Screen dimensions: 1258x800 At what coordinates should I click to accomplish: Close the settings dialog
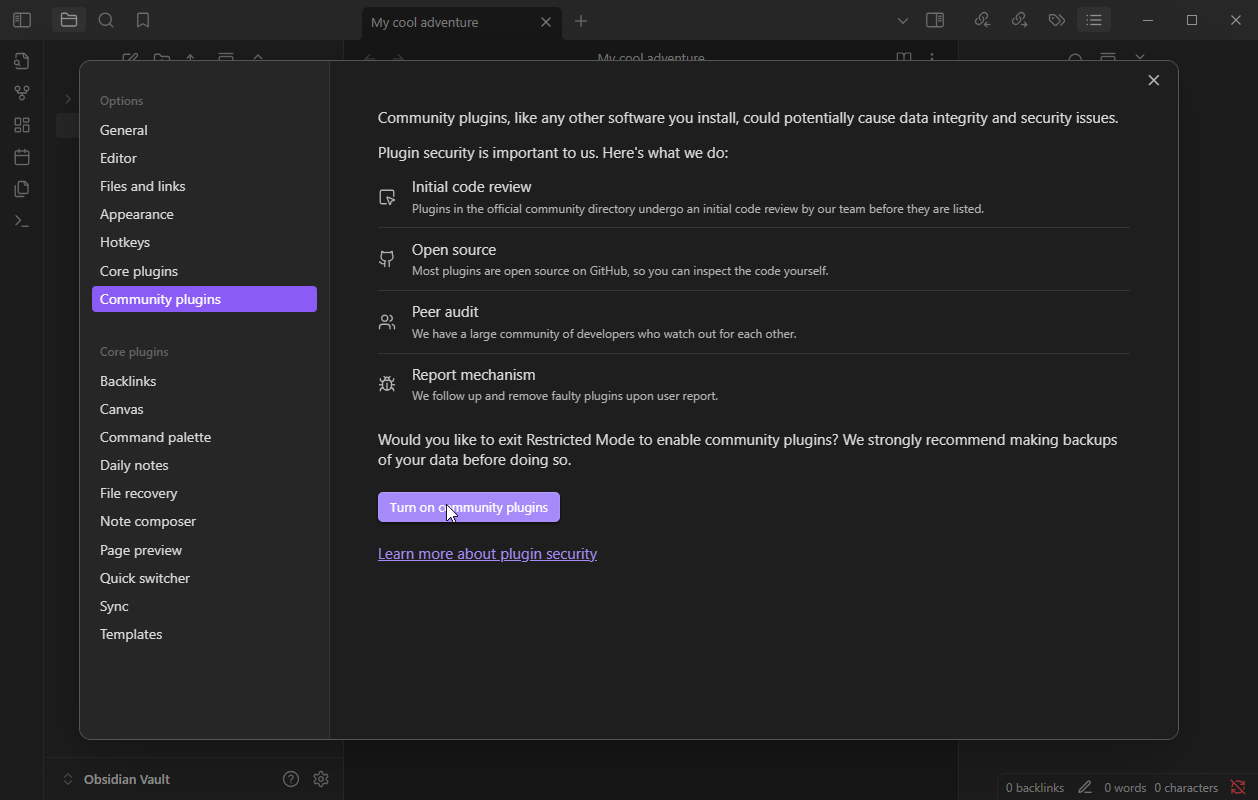coord(1154,80)
